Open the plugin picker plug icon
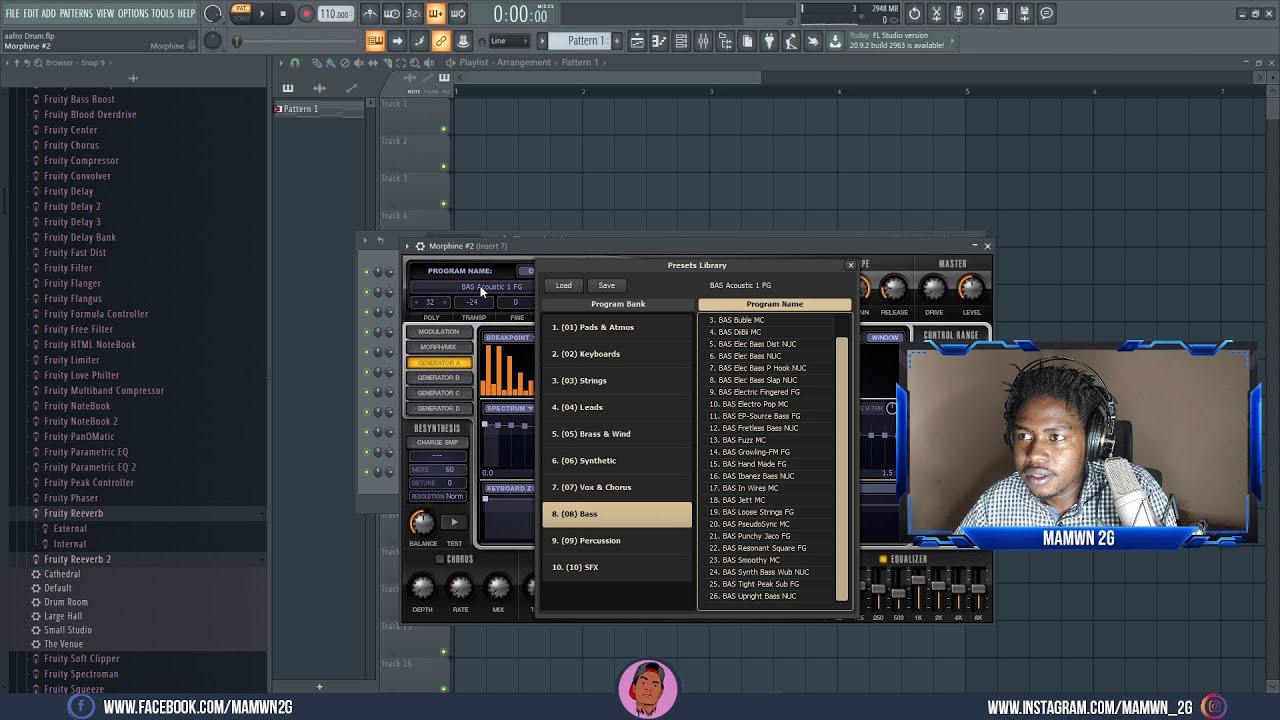Viewport: 1280px width, 720px height. click(769, 41)
